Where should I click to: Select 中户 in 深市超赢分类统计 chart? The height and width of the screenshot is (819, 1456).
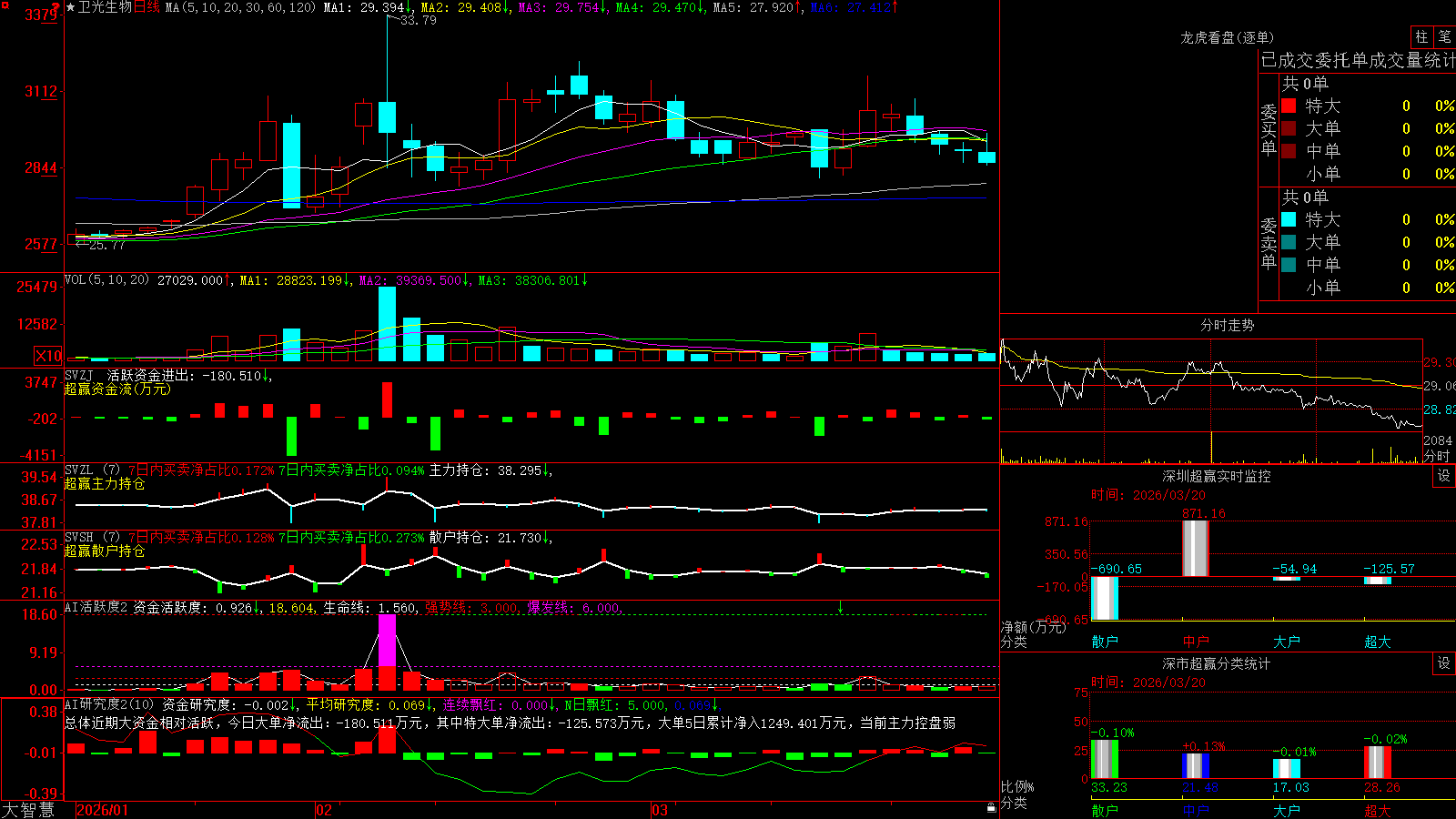[x=1196, y=811]
